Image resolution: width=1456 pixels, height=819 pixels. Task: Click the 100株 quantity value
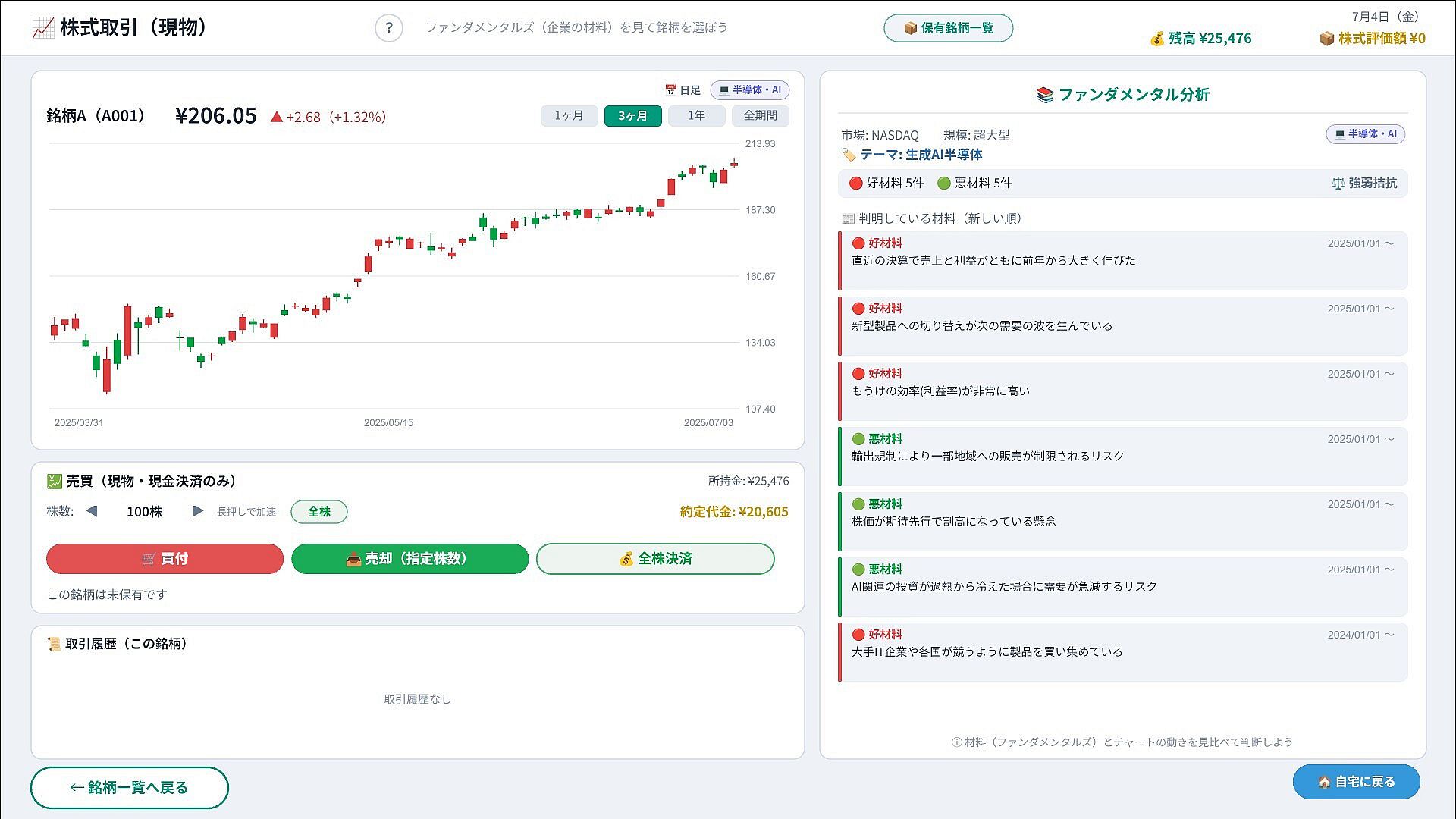point(144,512)
